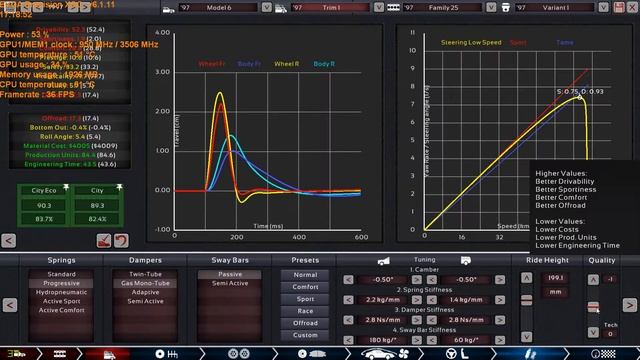The image size is (640, 360).
Task: Decrease front camber from -0.50°
Action: click(348, 280)
